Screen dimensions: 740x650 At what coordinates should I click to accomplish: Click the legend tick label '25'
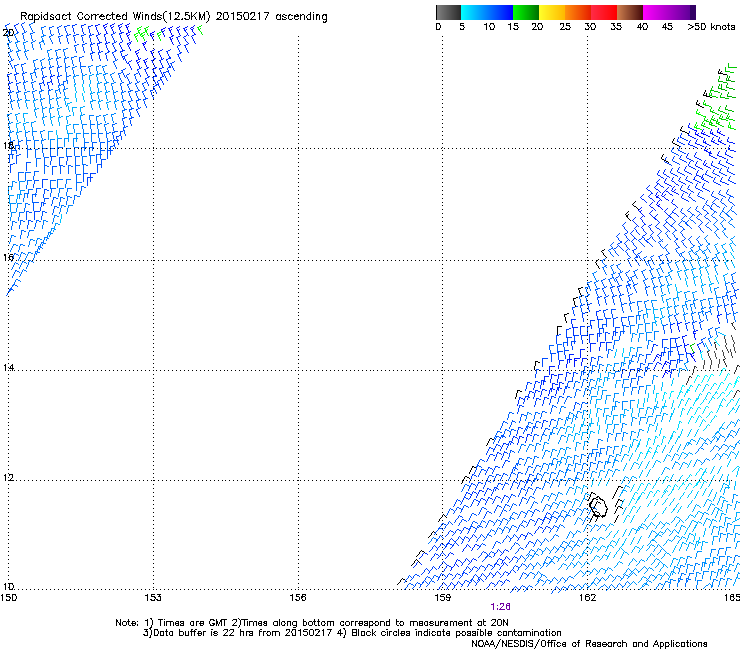(565, 27)
